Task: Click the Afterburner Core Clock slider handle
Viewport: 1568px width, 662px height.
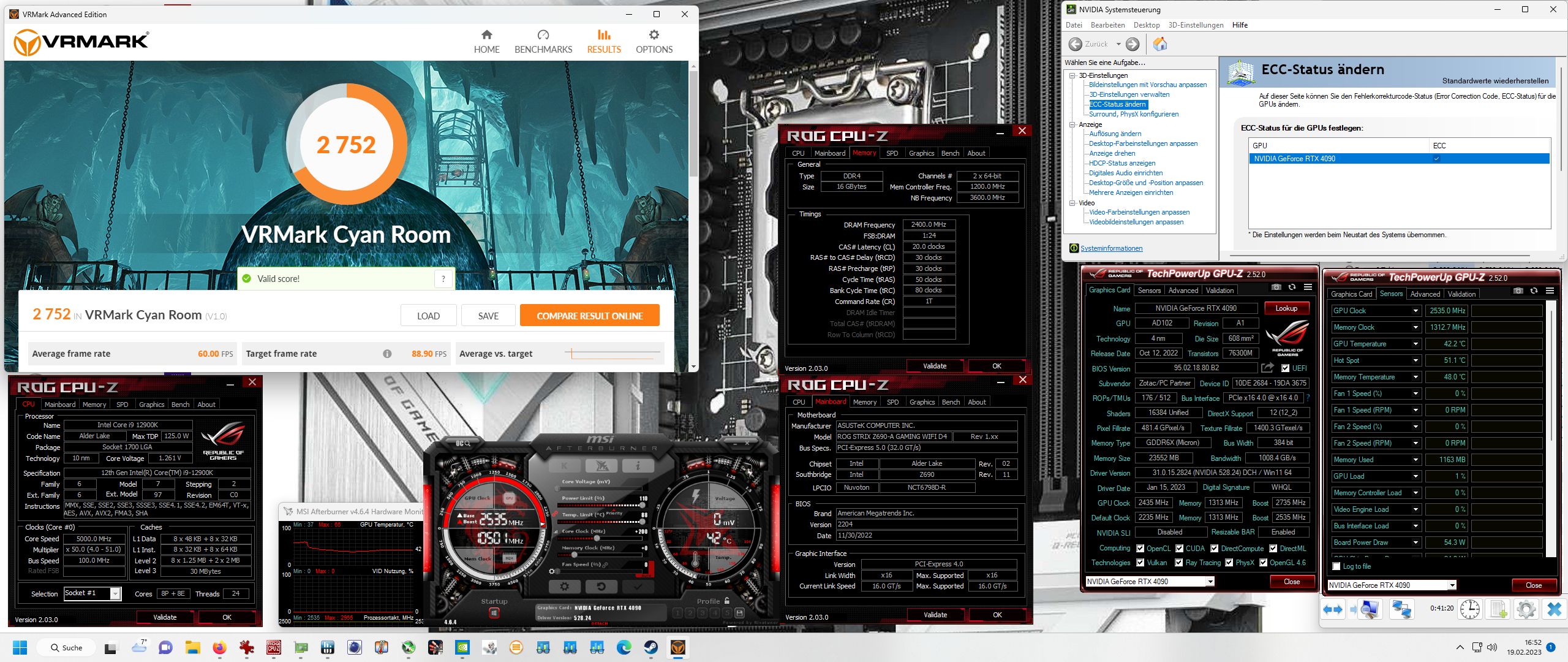Action: (597, 538)
